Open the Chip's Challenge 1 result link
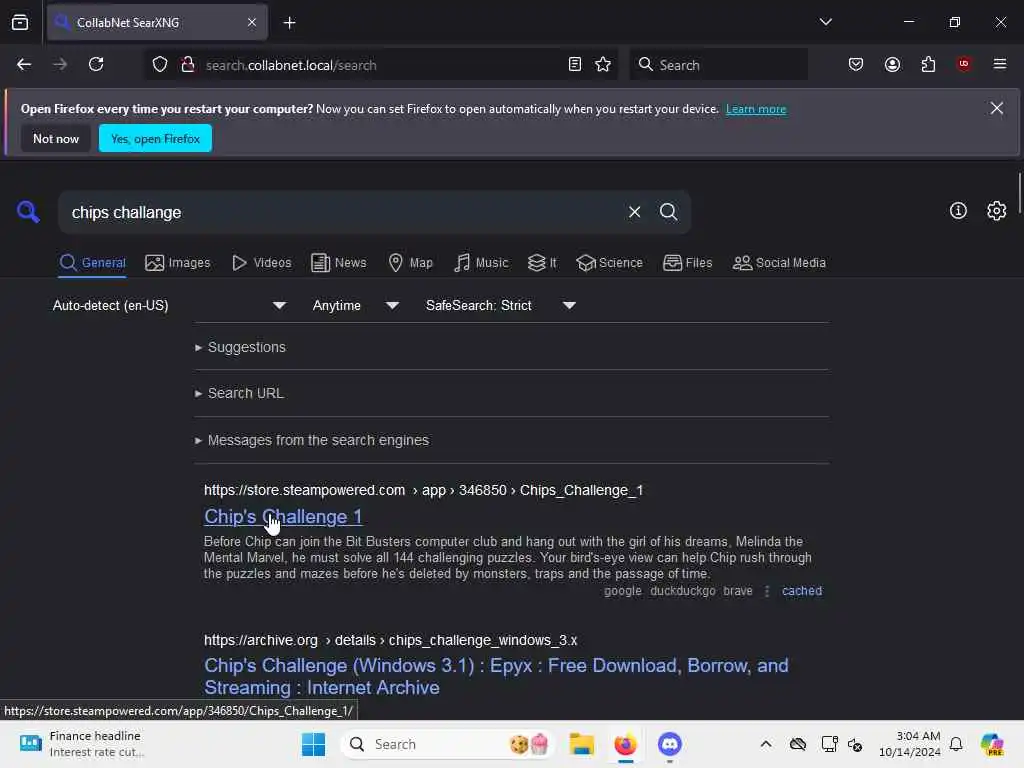The width and height of the screenshot is (1024, 768). 283,517
